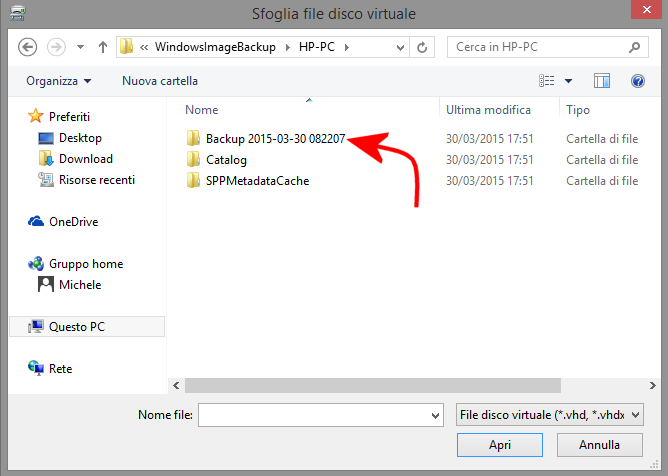The image size is (668, 476).
Task: Open the file type filter dropdown
Action: coord(548,415)
